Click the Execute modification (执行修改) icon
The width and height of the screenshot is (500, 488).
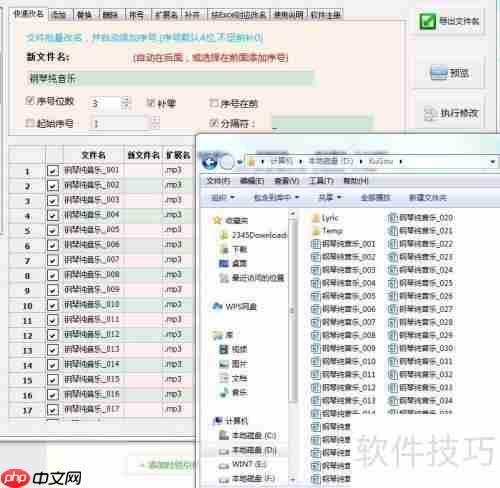(x=430, y=114)
